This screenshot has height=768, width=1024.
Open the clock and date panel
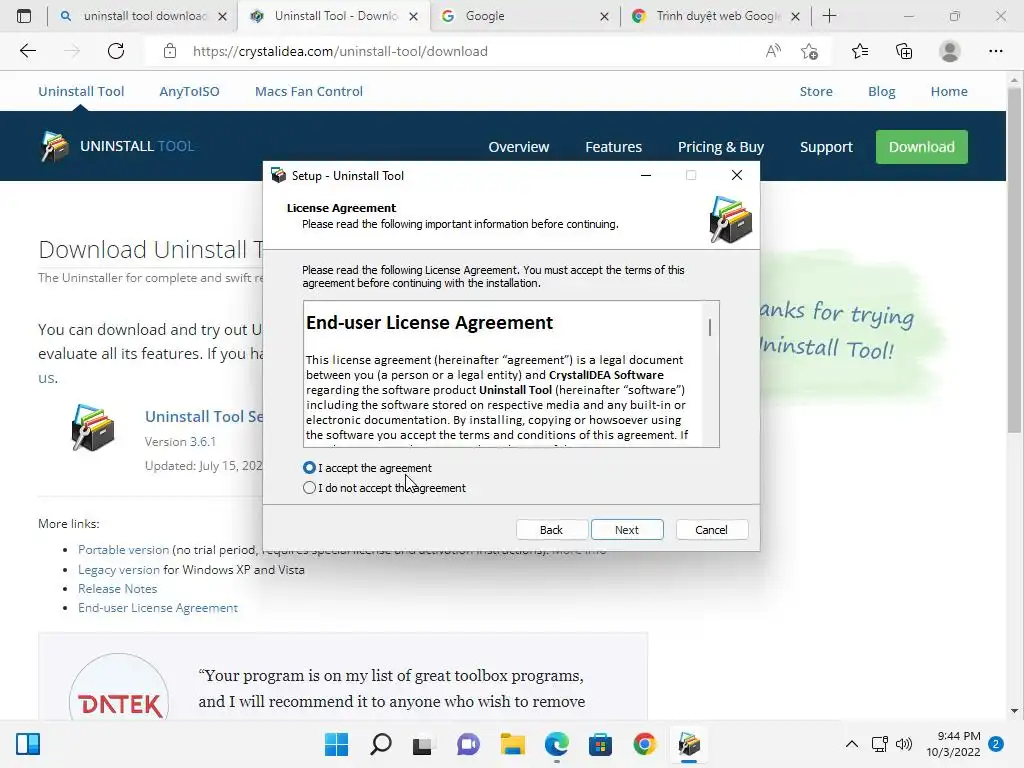pos(953,744)
